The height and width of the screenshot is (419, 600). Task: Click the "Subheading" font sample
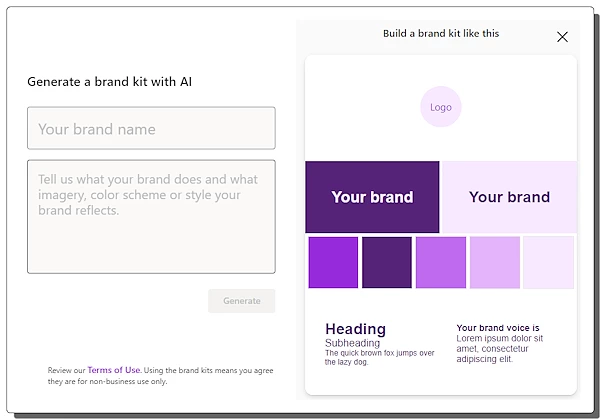(352, 343)
